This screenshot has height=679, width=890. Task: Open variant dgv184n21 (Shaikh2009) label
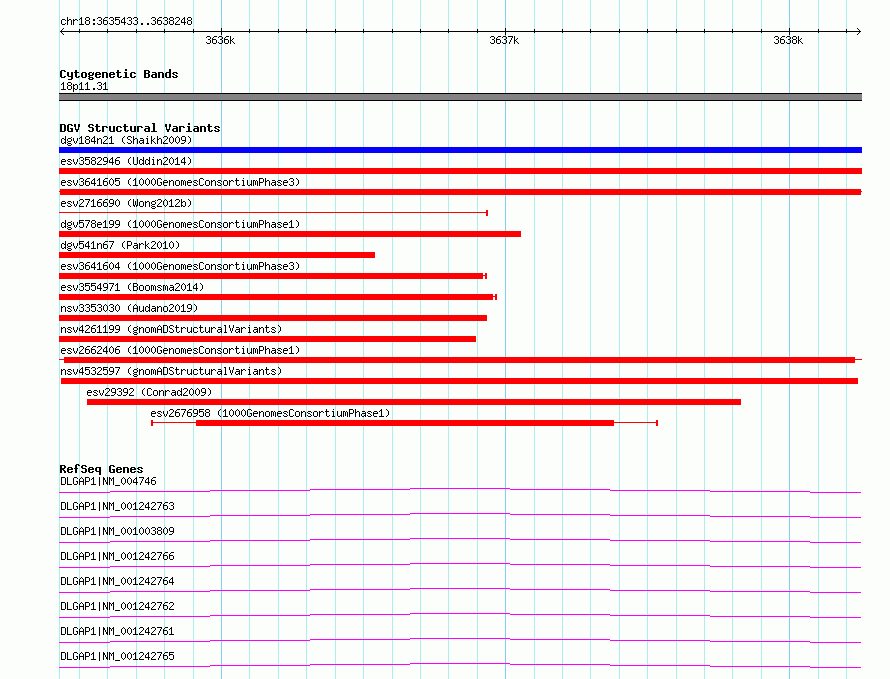click(126, 140)
